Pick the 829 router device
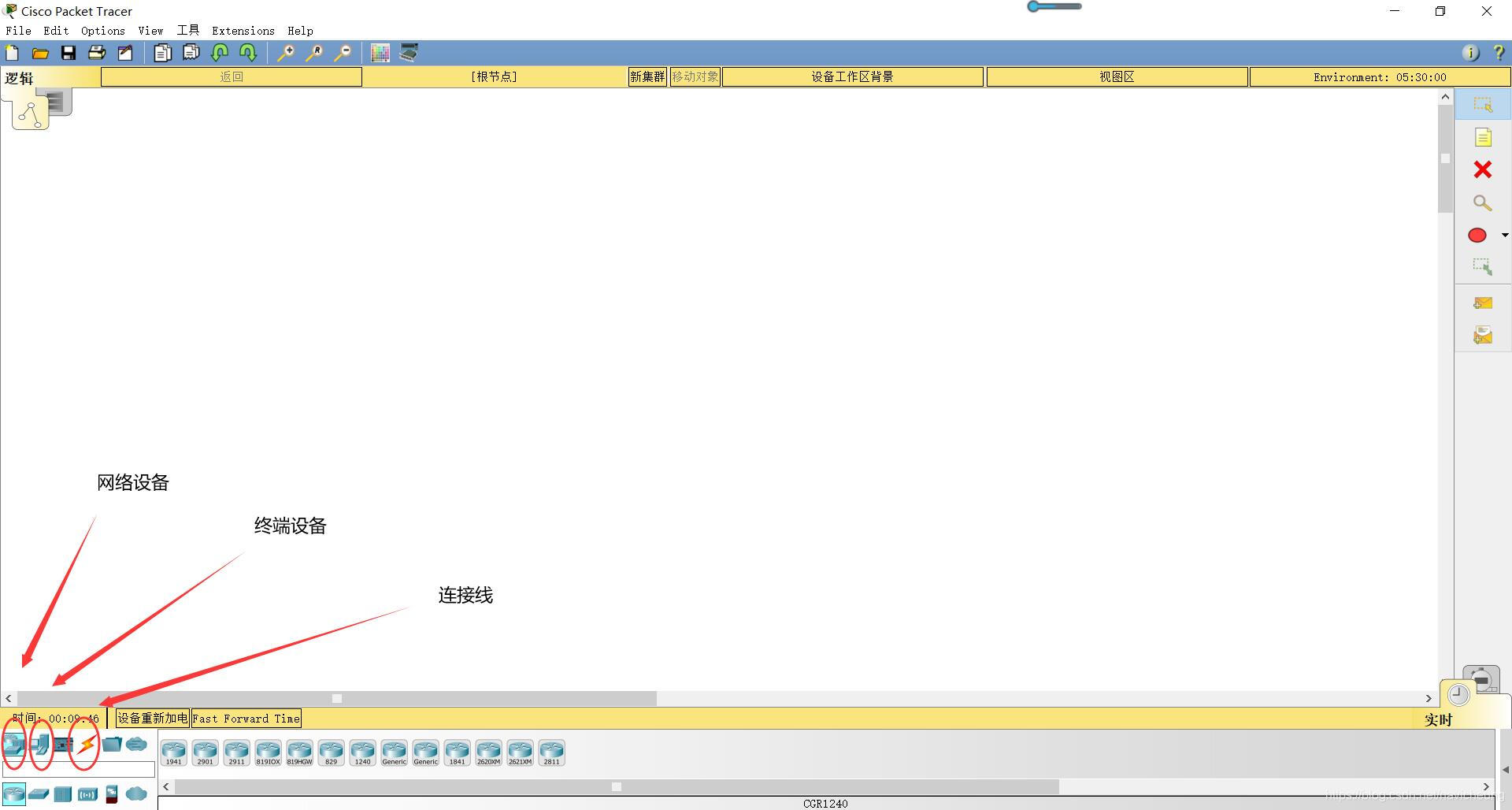The image size is (1512, 810). pos(331,752)
